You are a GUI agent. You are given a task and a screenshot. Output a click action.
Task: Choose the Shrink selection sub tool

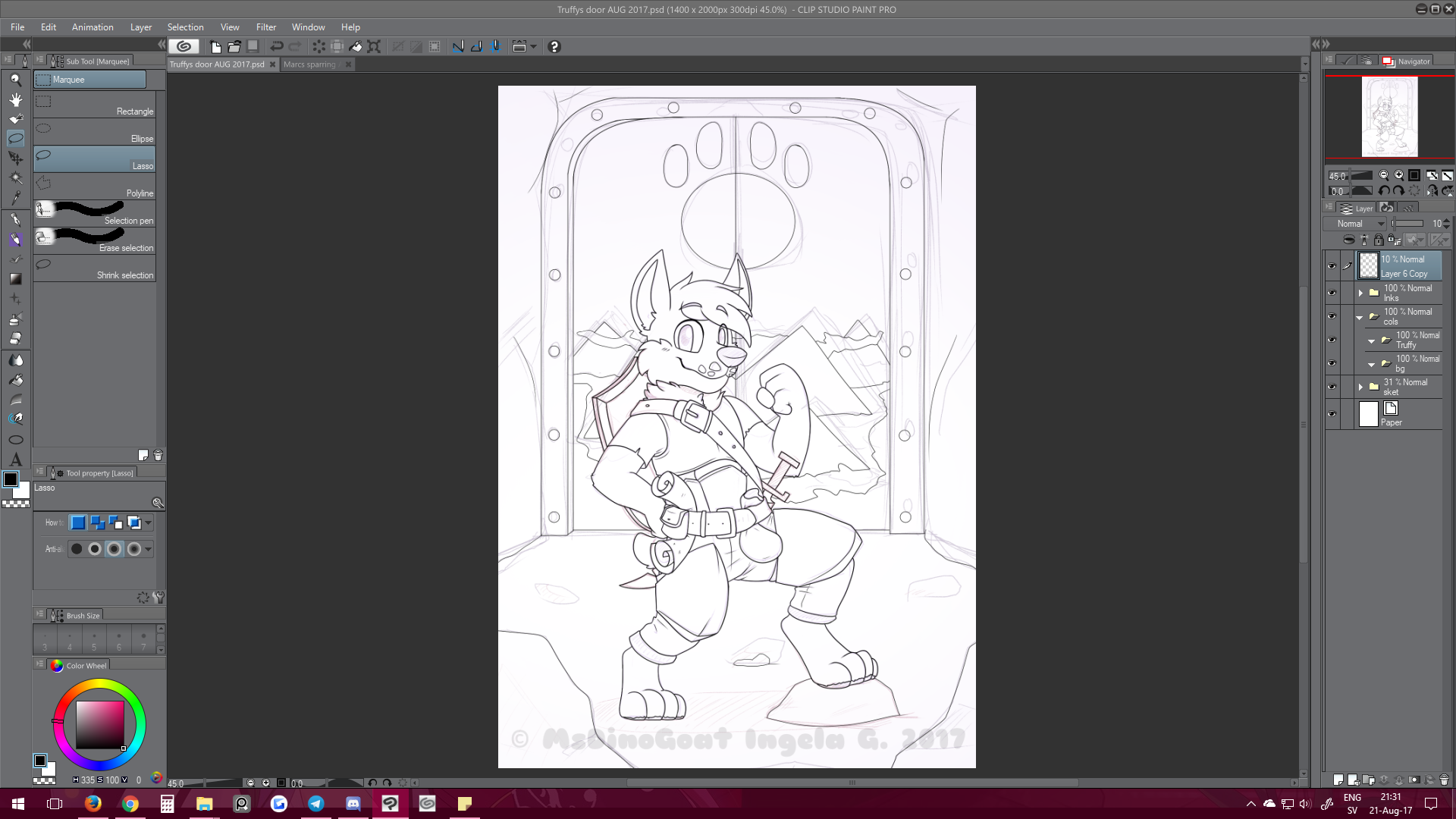click(94, 268)
